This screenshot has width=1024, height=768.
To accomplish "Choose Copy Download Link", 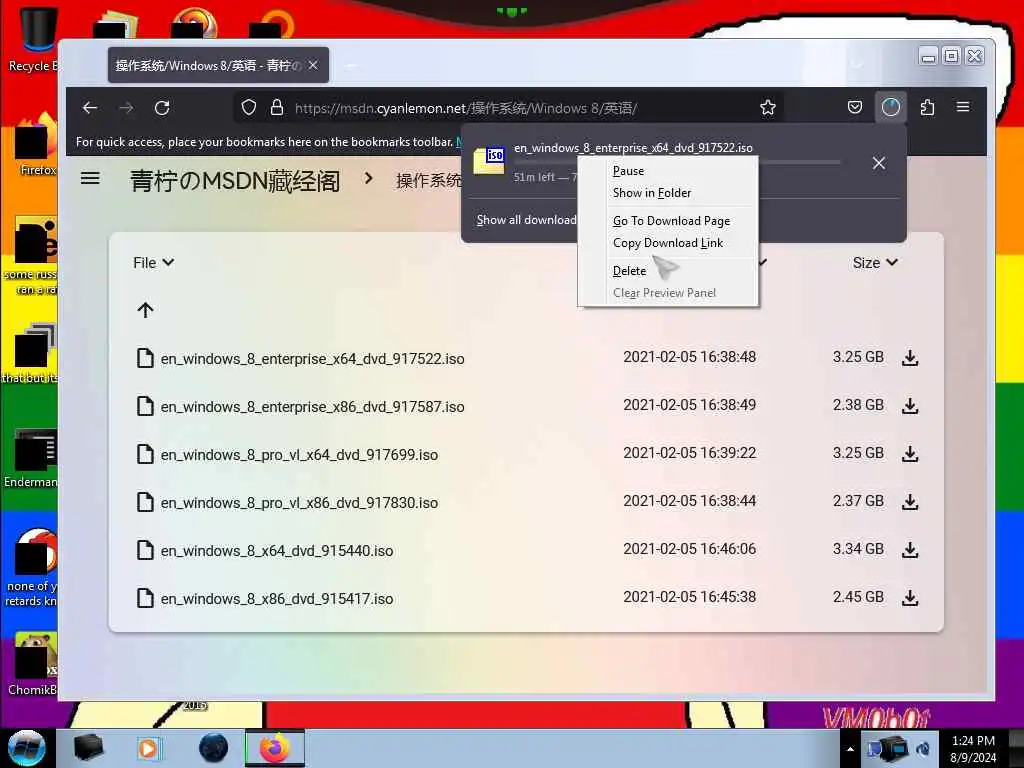I will tap(667, 243).
